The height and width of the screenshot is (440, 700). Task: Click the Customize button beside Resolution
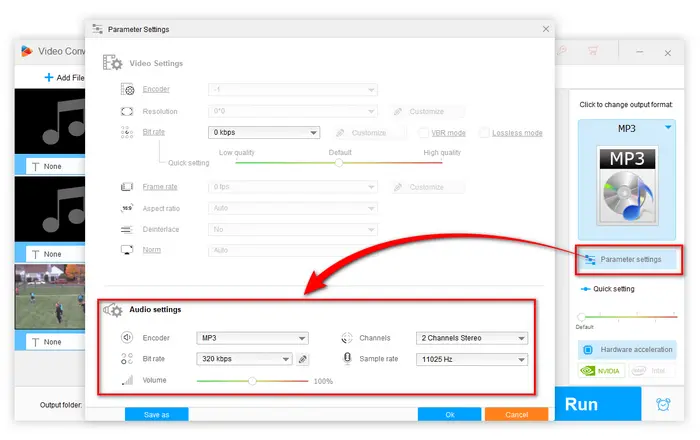[427, 112]
